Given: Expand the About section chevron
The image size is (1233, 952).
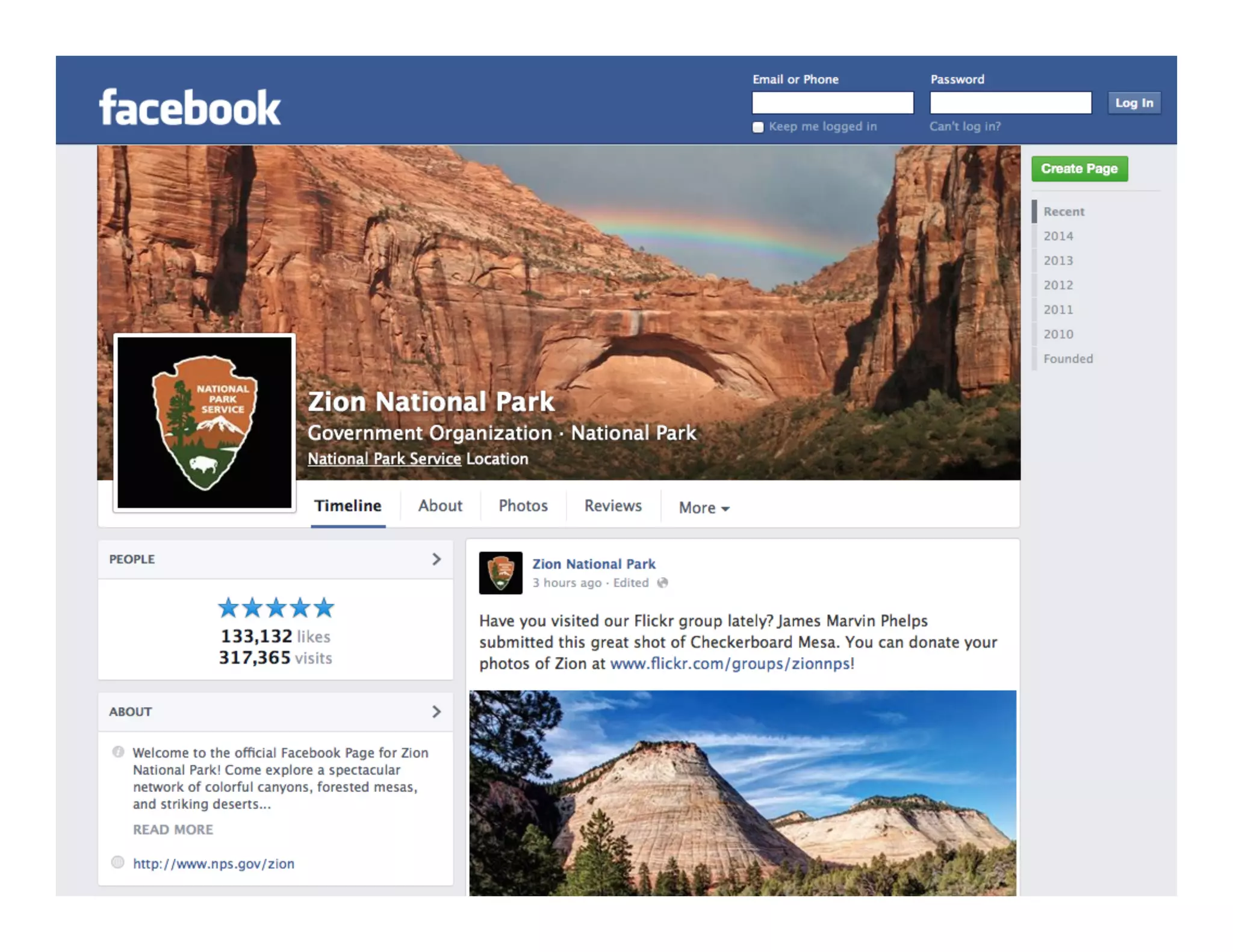Looking at the screenshot, I should click(436, 711).
